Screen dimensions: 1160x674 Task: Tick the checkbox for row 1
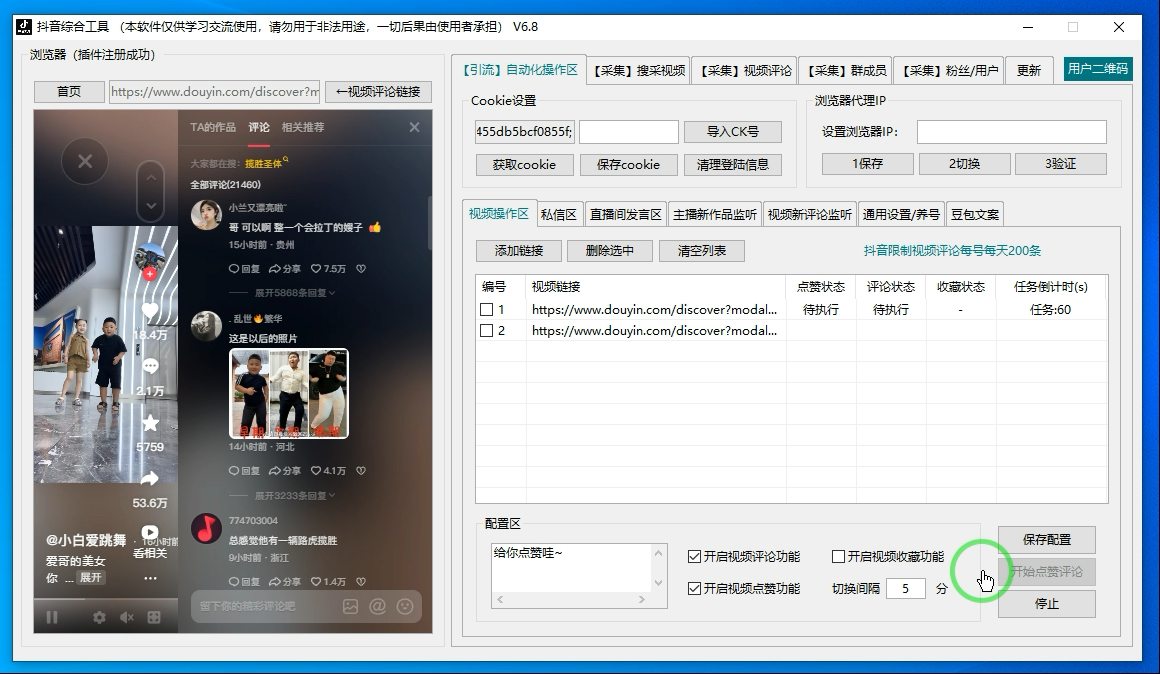click(x=486, y=309)
